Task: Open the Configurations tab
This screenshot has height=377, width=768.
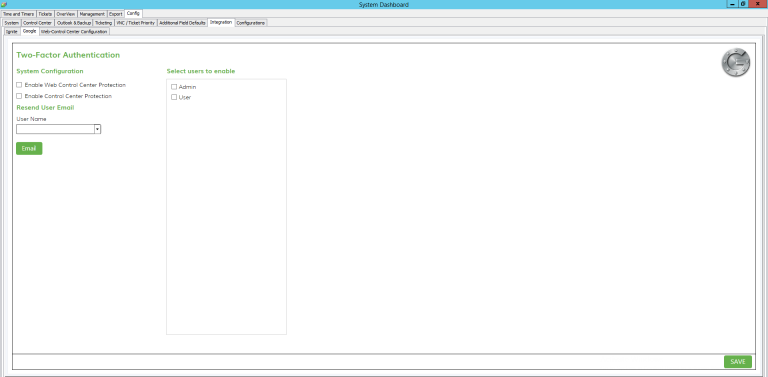Action: pos(251,23)
